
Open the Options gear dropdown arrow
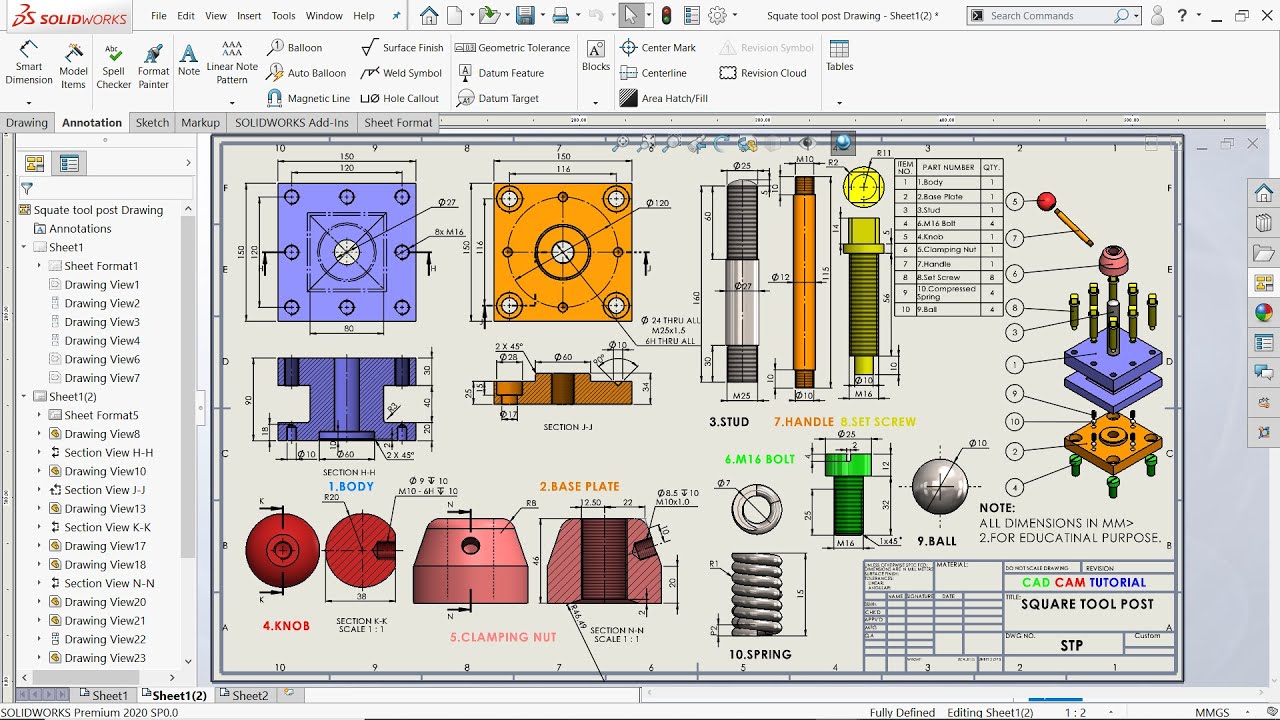(x=733, y=16)
